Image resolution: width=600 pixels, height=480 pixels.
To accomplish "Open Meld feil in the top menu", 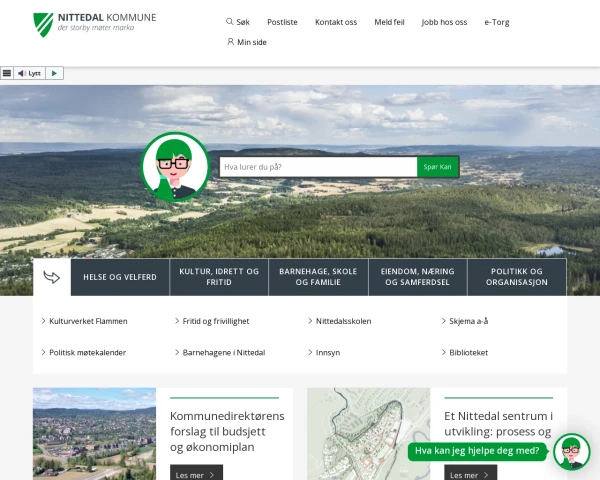I will [x=389, y=22].
